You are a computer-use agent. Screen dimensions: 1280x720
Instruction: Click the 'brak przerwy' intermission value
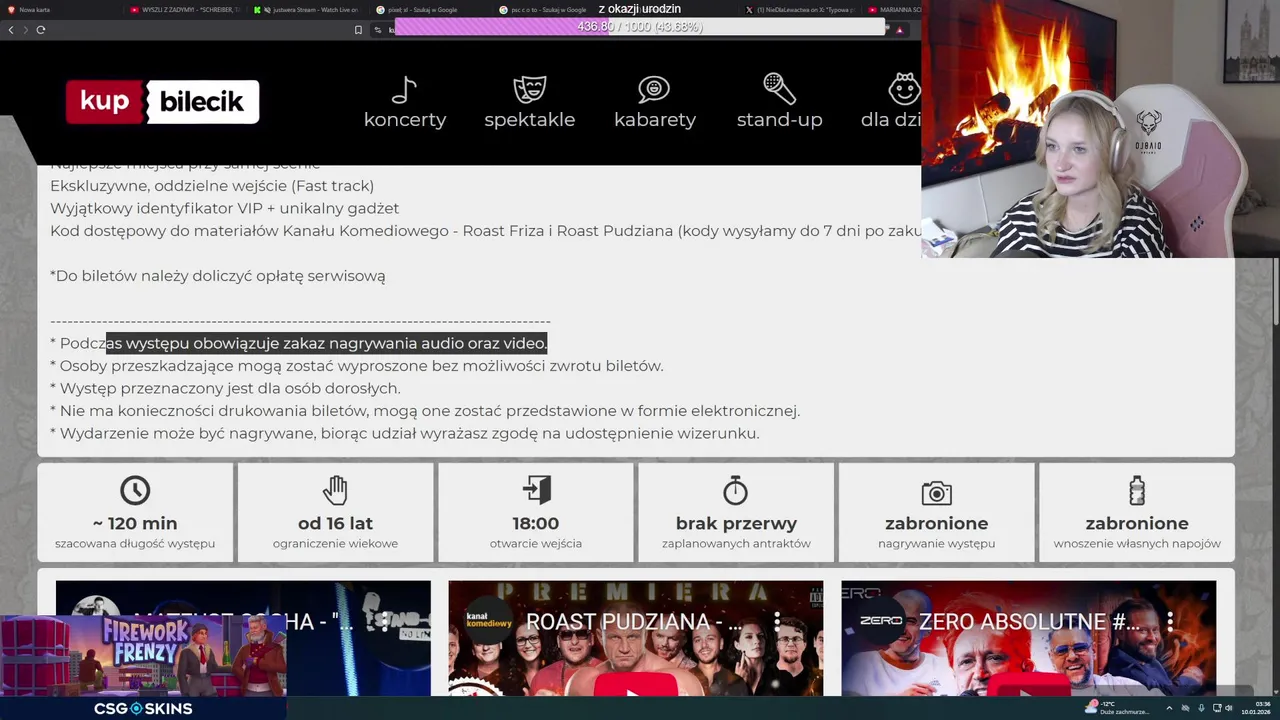point(736,523)
